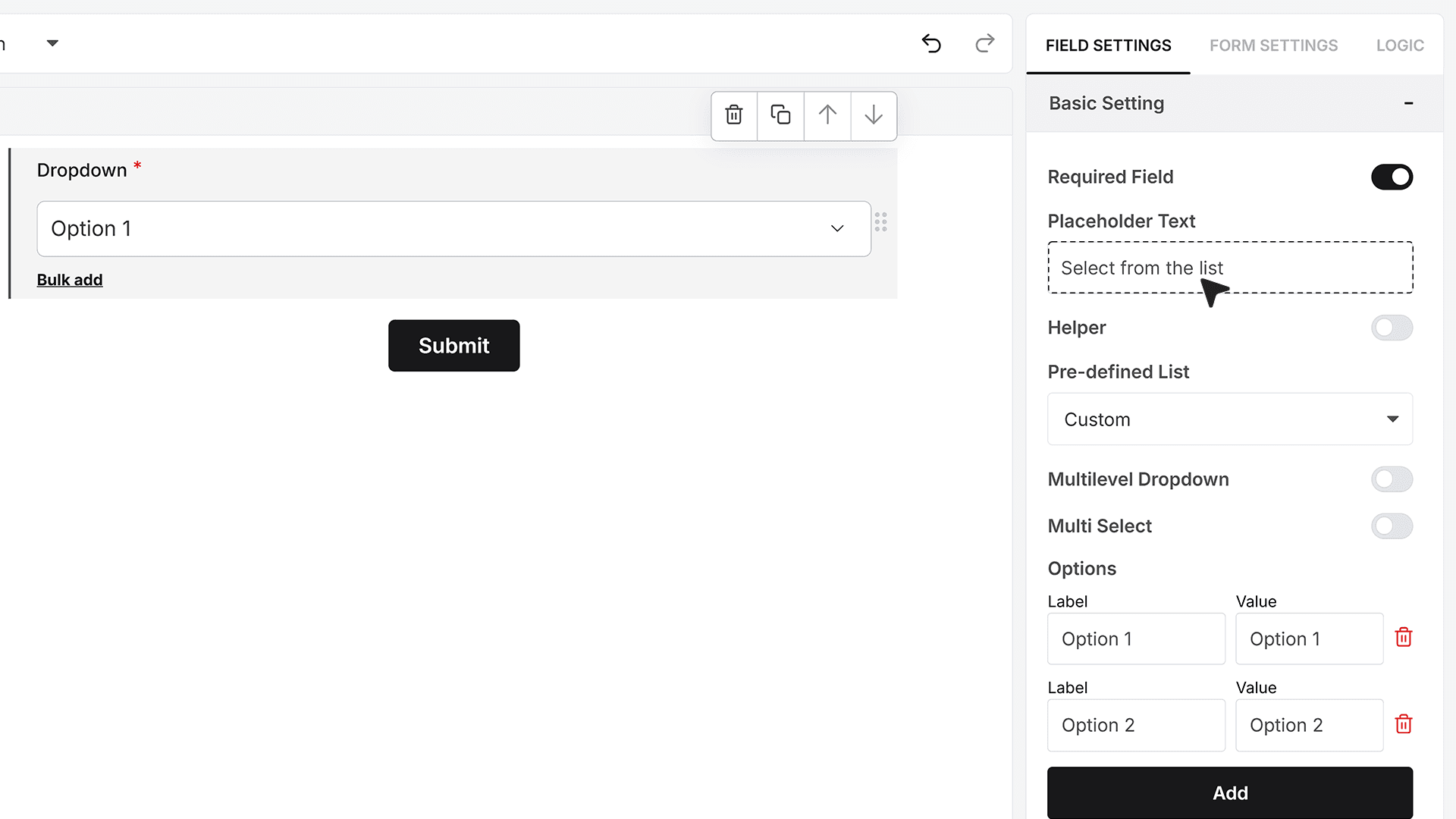Click the Placeholder Text input field
The height and width of the screenshot is (819, 1456).
(1230, 268)
